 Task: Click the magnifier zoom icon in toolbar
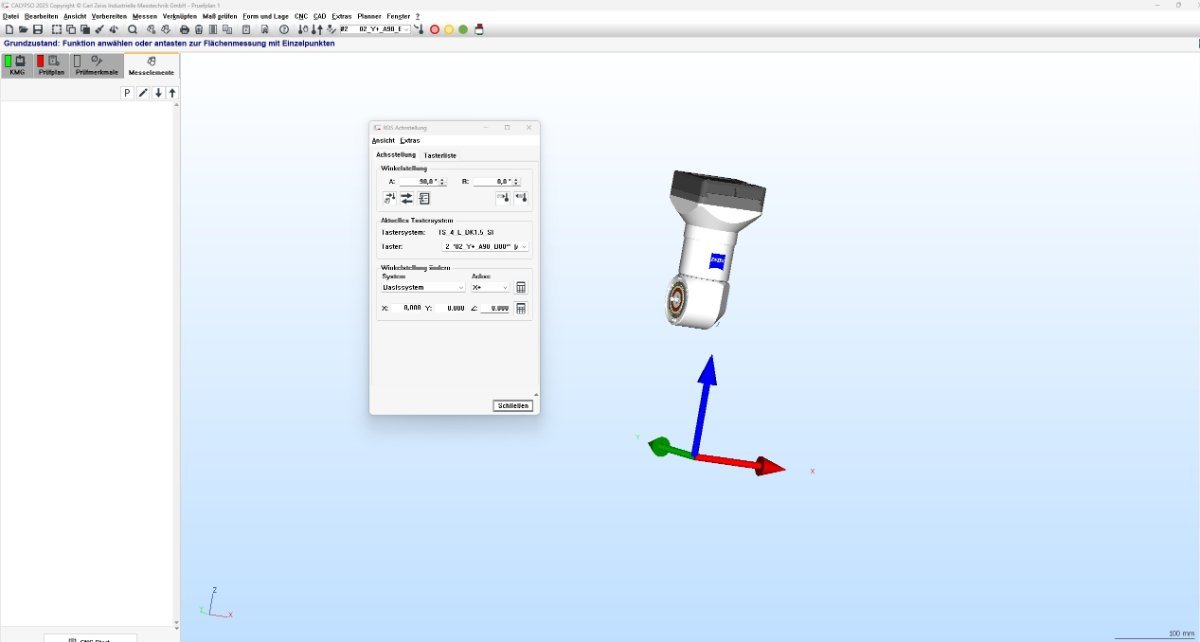(132, 30)
